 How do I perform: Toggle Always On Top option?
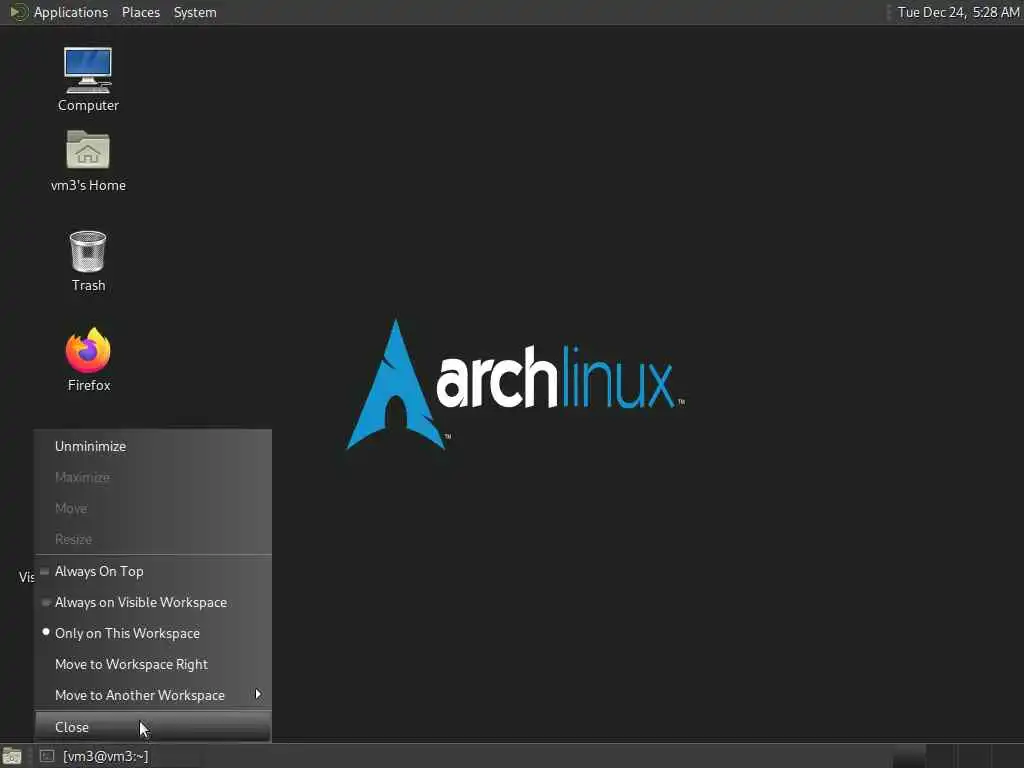[x=153, y=571]
